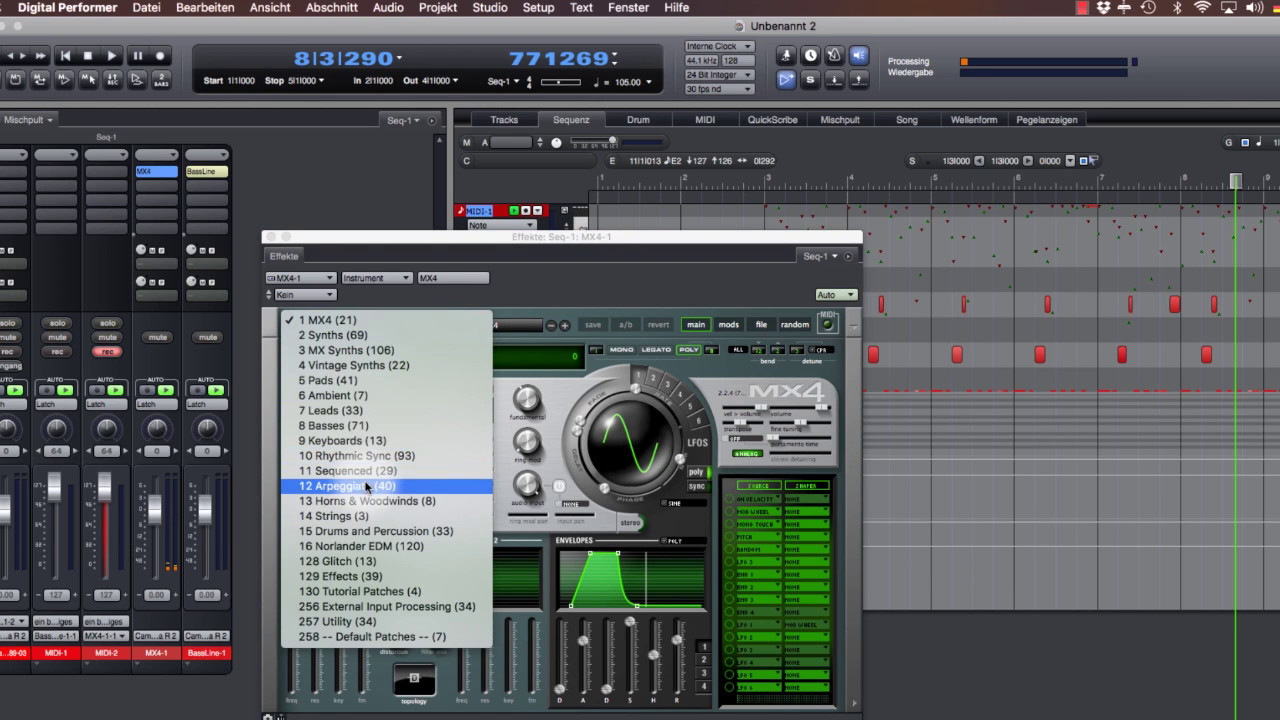Image resolution: width=1280 pixels, height=720 pixels.
Task: Click the plus button next to preset name
Action: pos(565,325)
